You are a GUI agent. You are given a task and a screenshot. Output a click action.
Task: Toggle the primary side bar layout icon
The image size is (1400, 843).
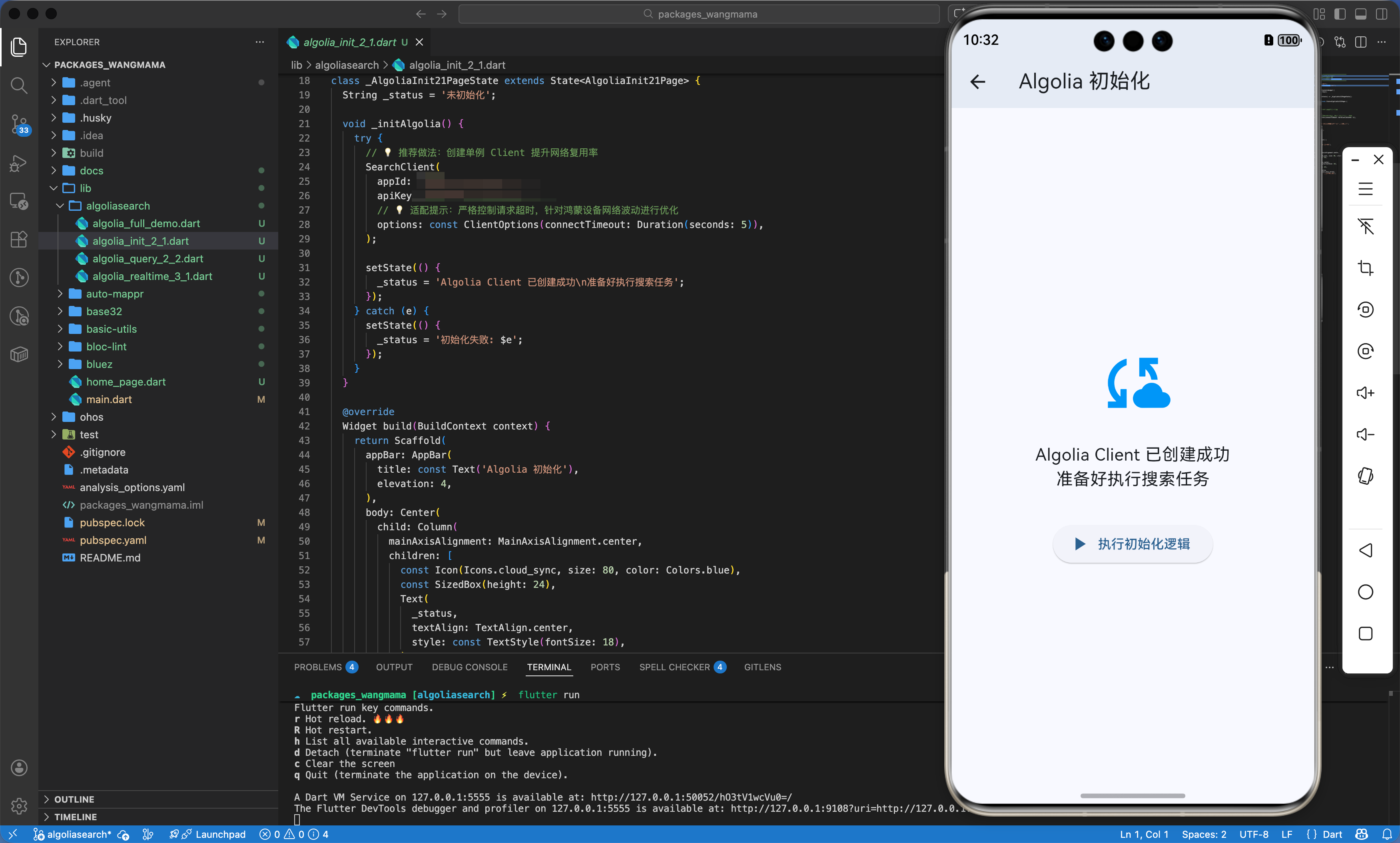[1340, 14]
